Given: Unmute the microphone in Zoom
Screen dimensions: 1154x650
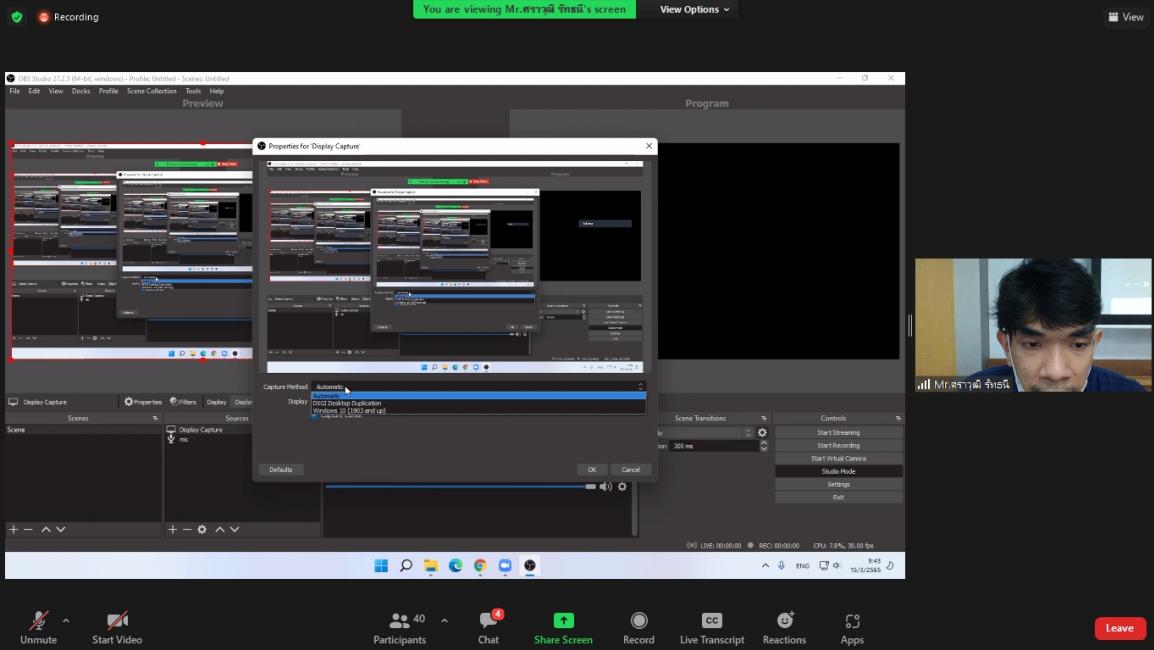Looking at the screenshot, I should coord(38,628).
